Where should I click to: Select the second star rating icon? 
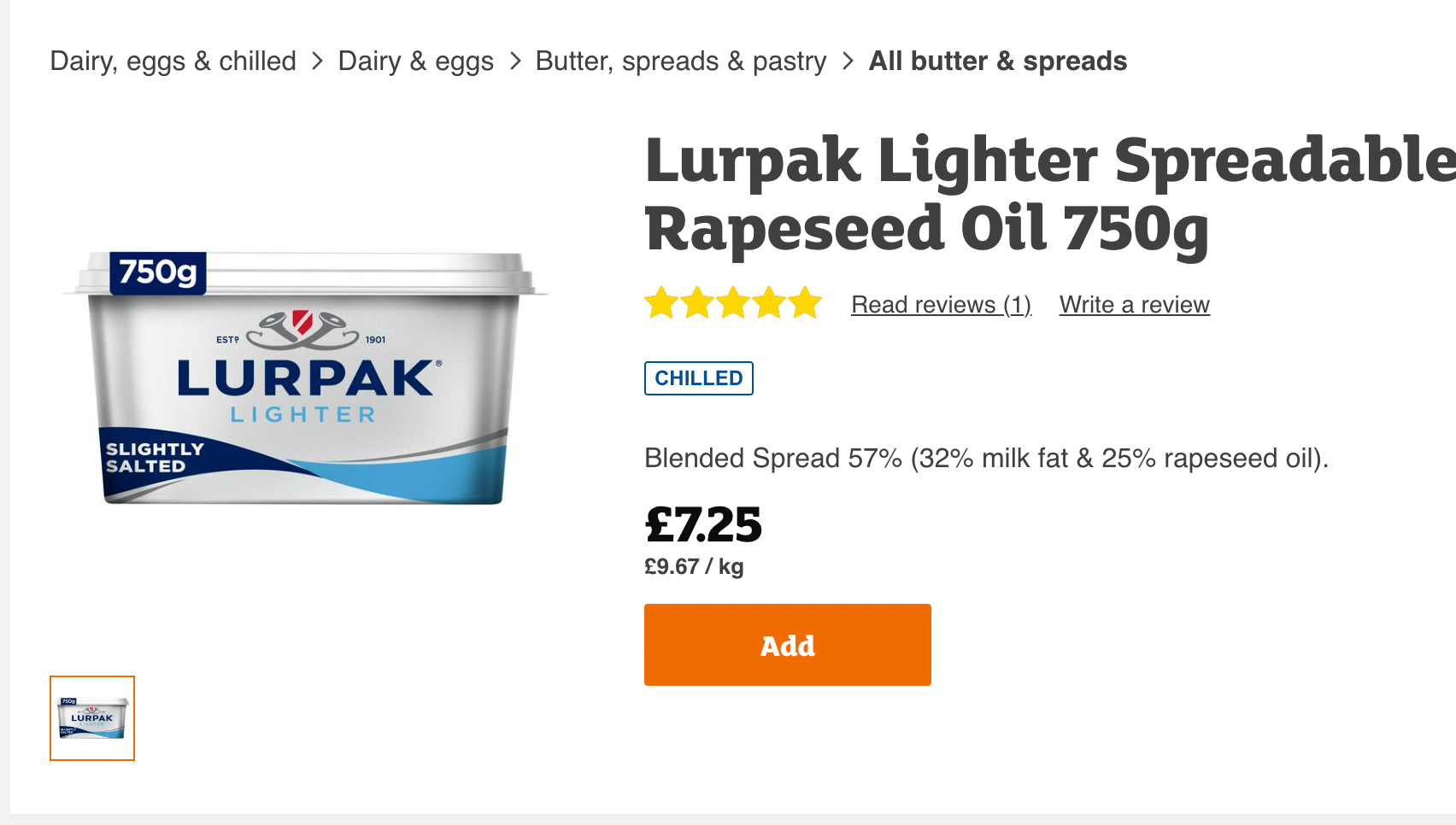697,302
